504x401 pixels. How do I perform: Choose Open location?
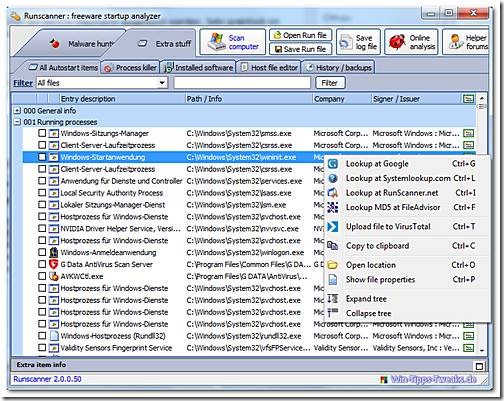pyautogui.click(x=407, y=265)
